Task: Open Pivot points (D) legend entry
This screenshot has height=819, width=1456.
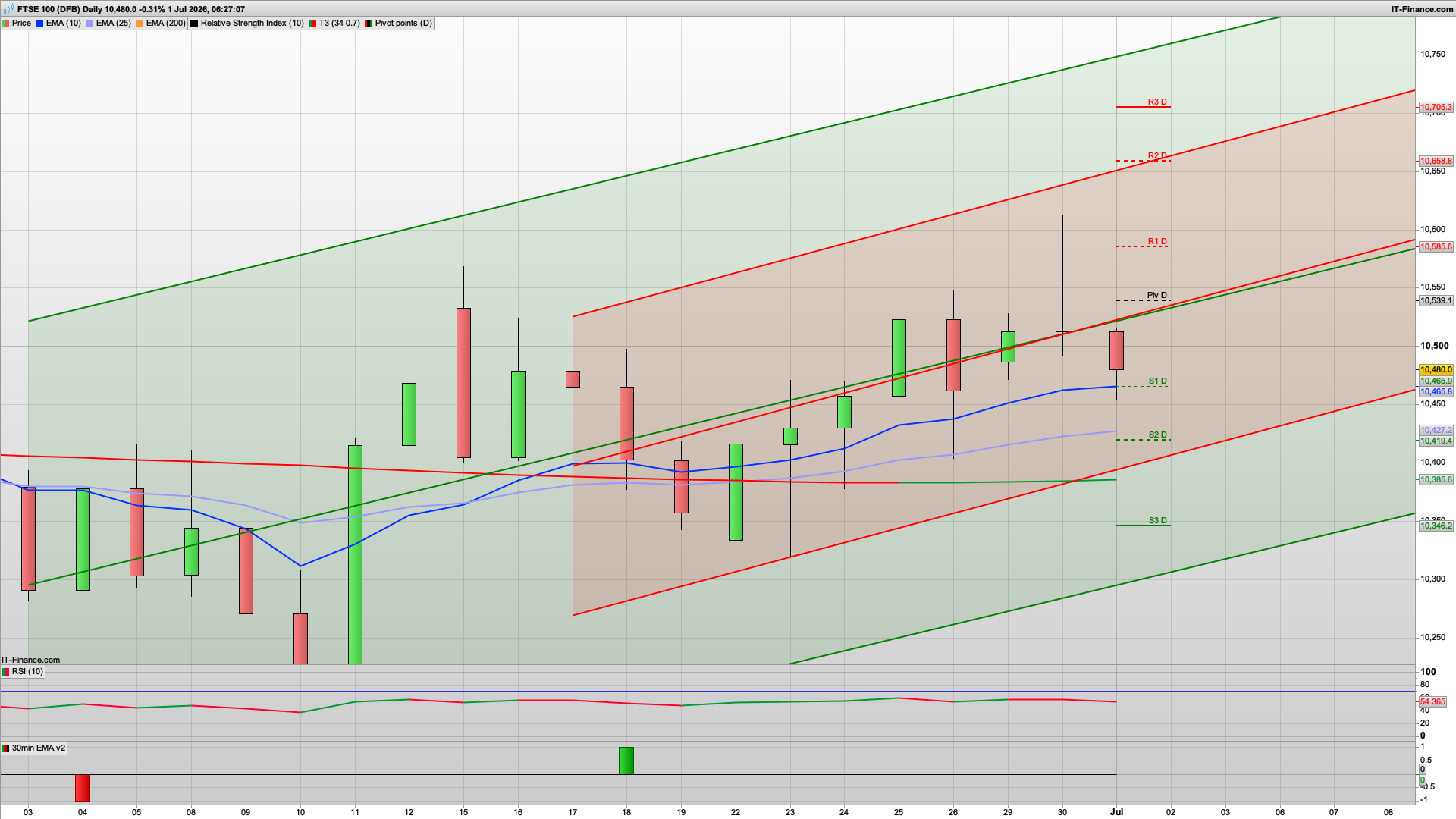Action: point(399,23)
